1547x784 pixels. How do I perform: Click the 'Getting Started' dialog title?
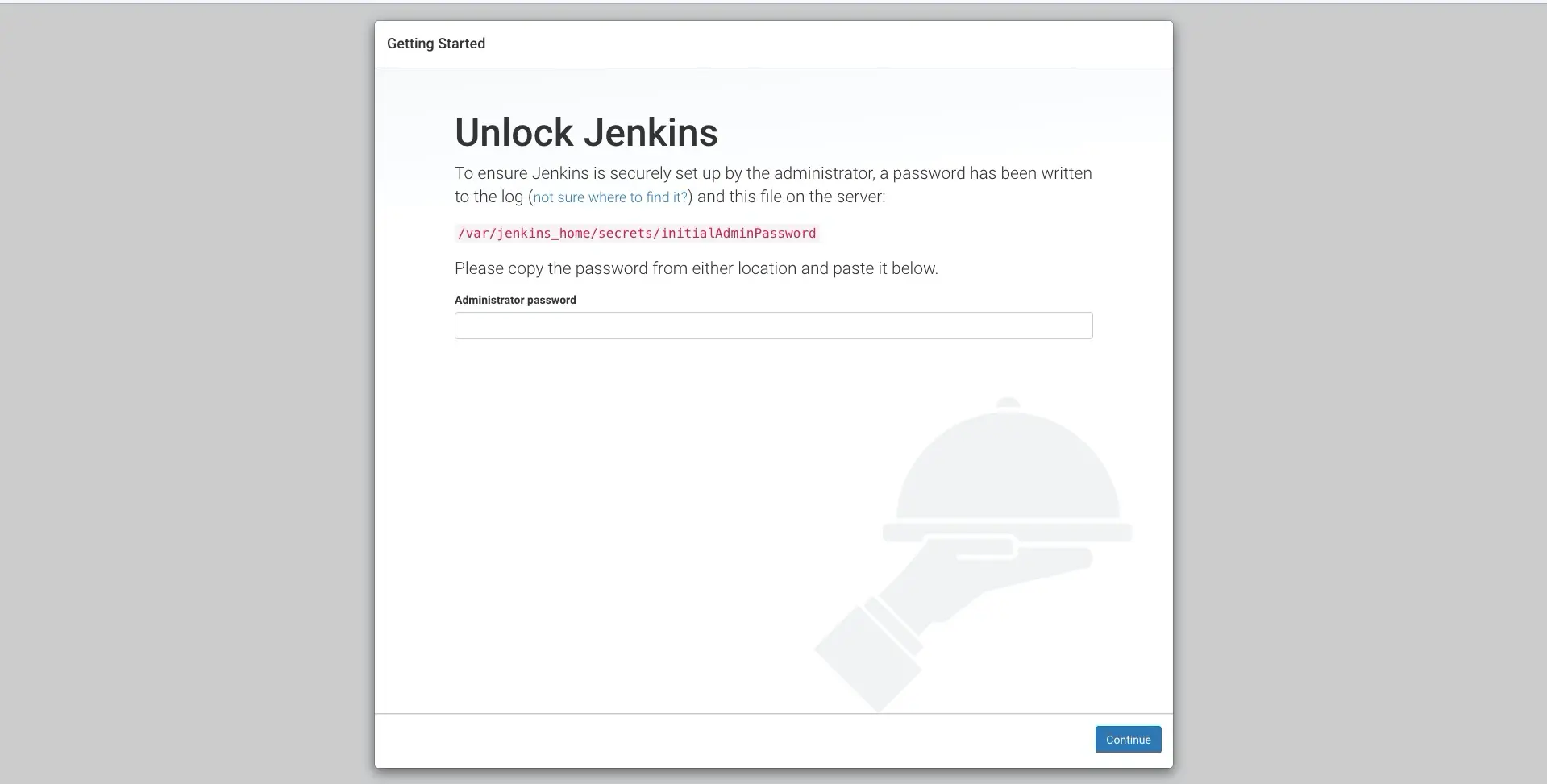tap(436, 44)
